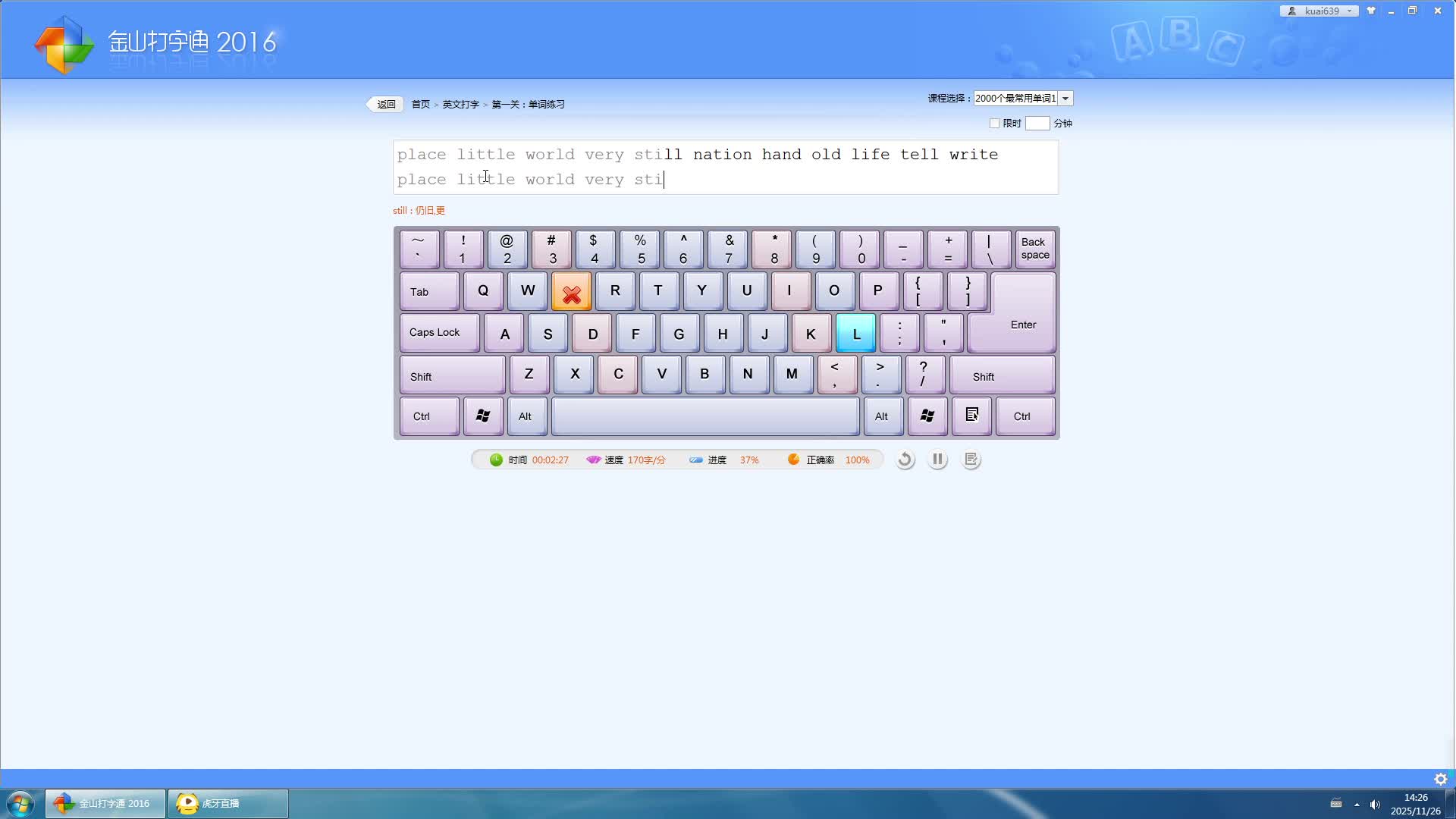Enable the 限时 time limit checkbox
The width and height of the screenshot is (1456, 819).
click(994, 123)
